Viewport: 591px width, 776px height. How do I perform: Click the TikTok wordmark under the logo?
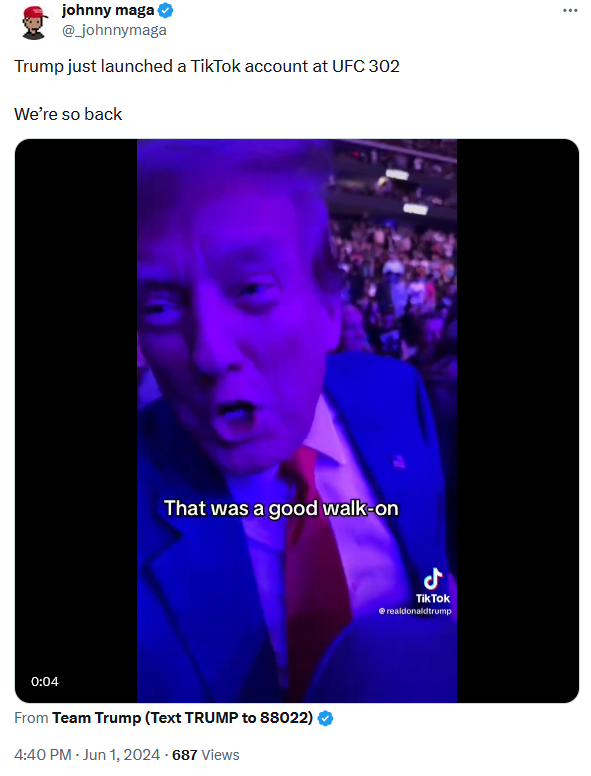click(433, 598)
